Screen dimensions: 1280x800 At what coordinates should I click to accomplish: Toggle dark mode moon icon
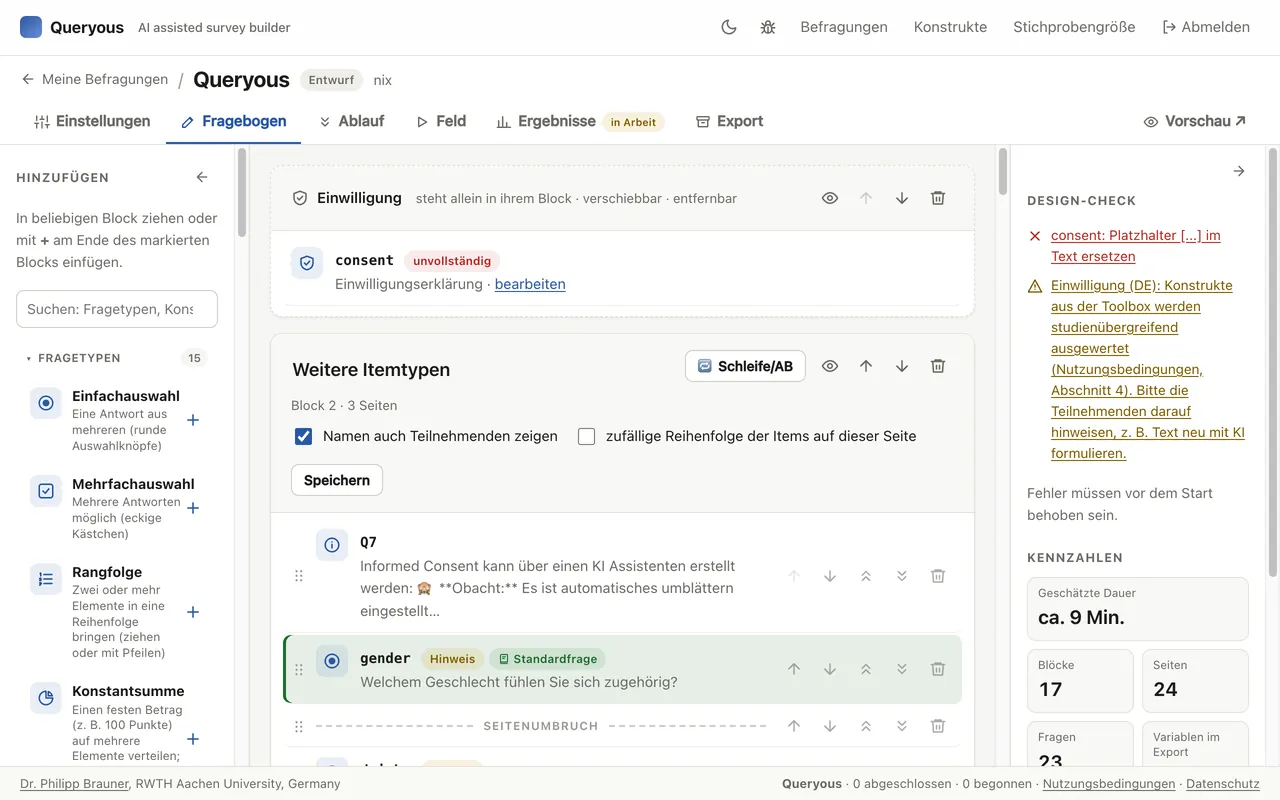coord(729,27)
